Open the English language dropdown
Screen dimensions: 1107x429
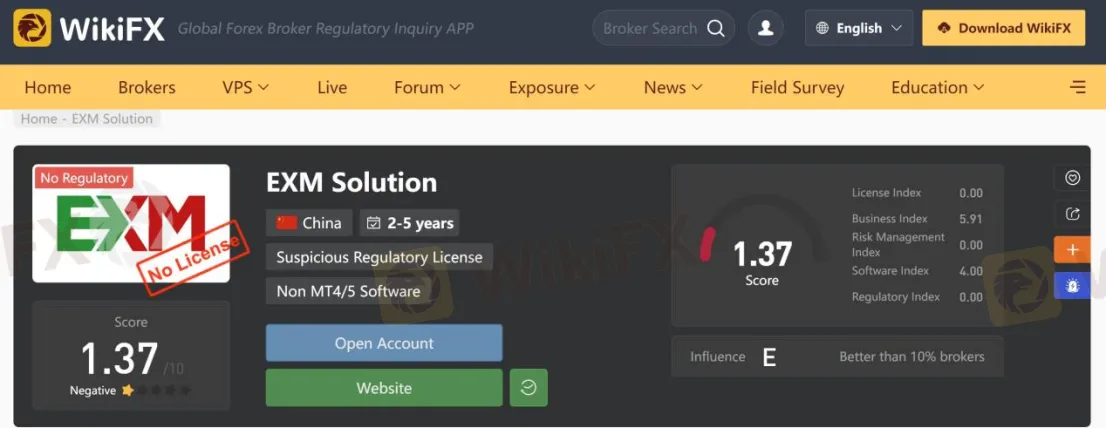click(858, 28)
